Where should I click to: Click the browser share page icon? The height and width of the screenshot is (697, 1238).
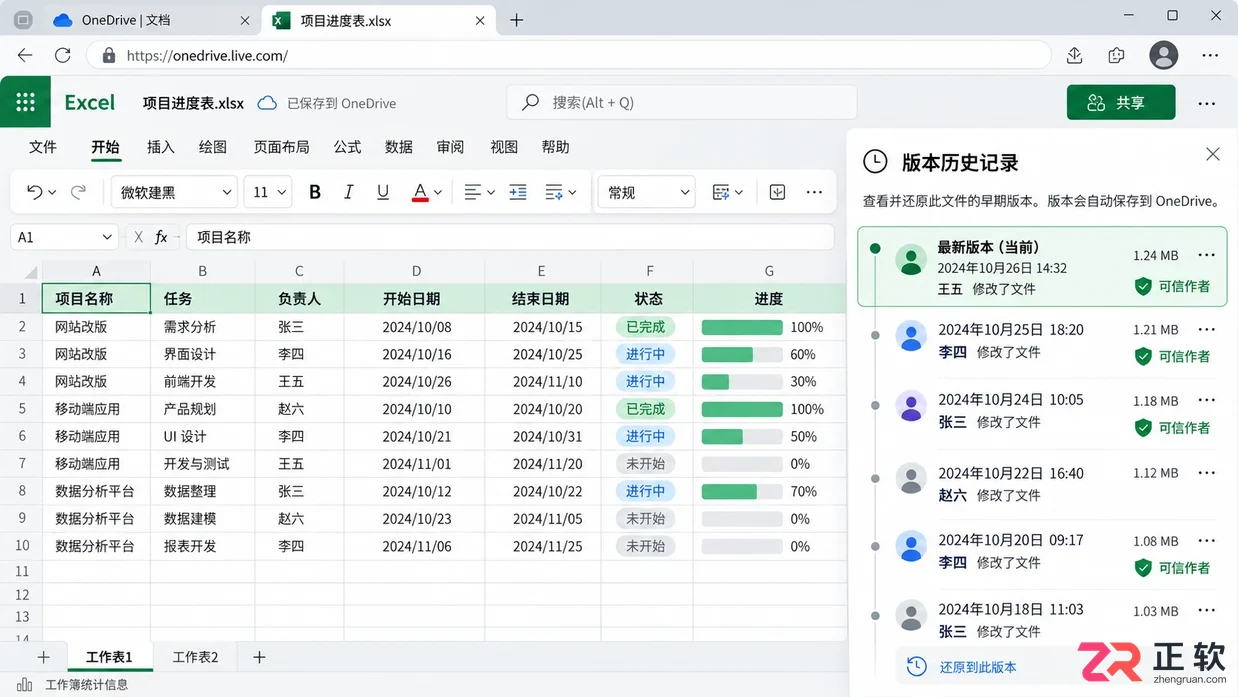point(1075,56)
